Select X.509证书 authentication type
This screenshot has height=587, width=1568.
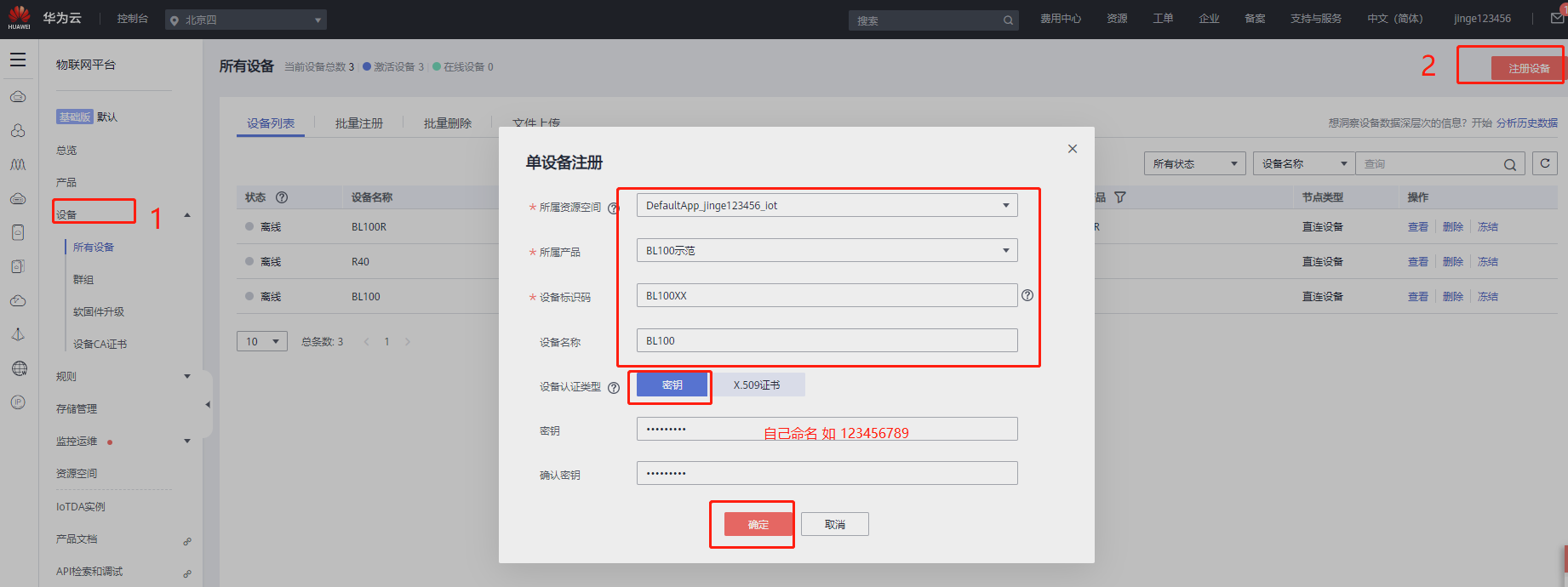click(x=757, y=385)
